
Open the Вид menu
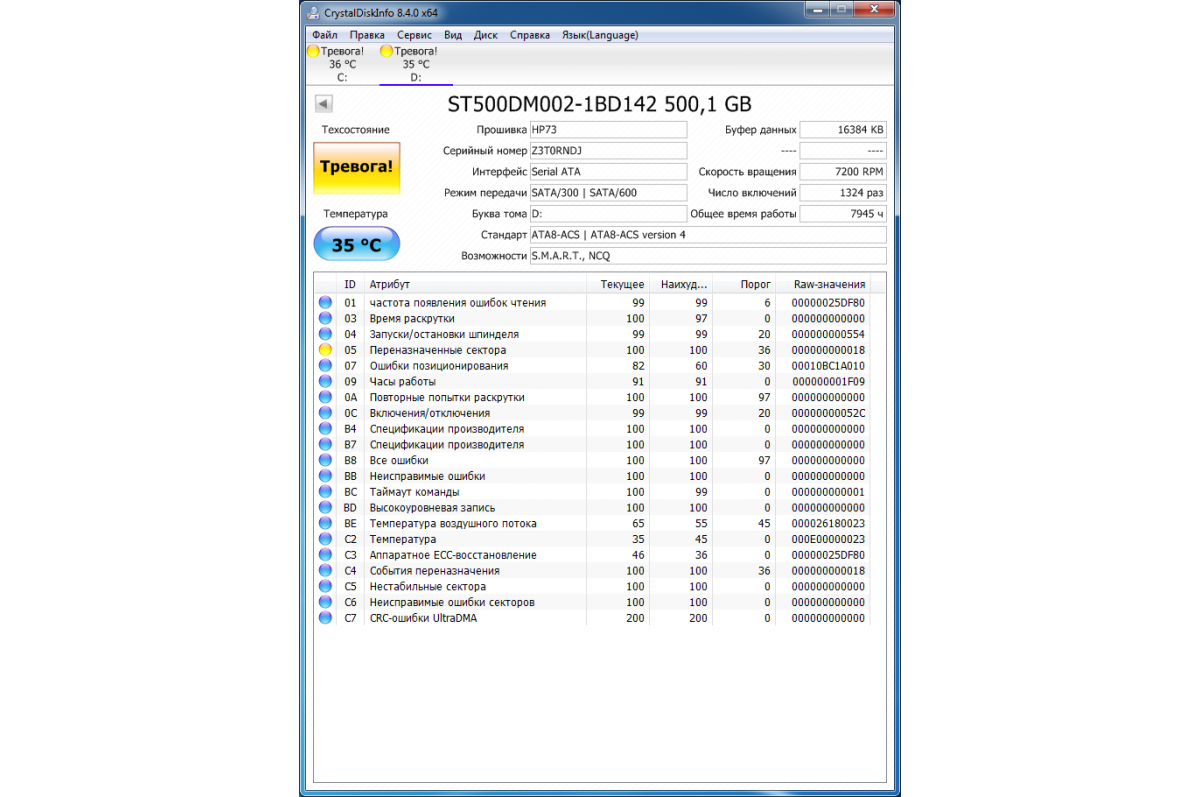[453, 35]
